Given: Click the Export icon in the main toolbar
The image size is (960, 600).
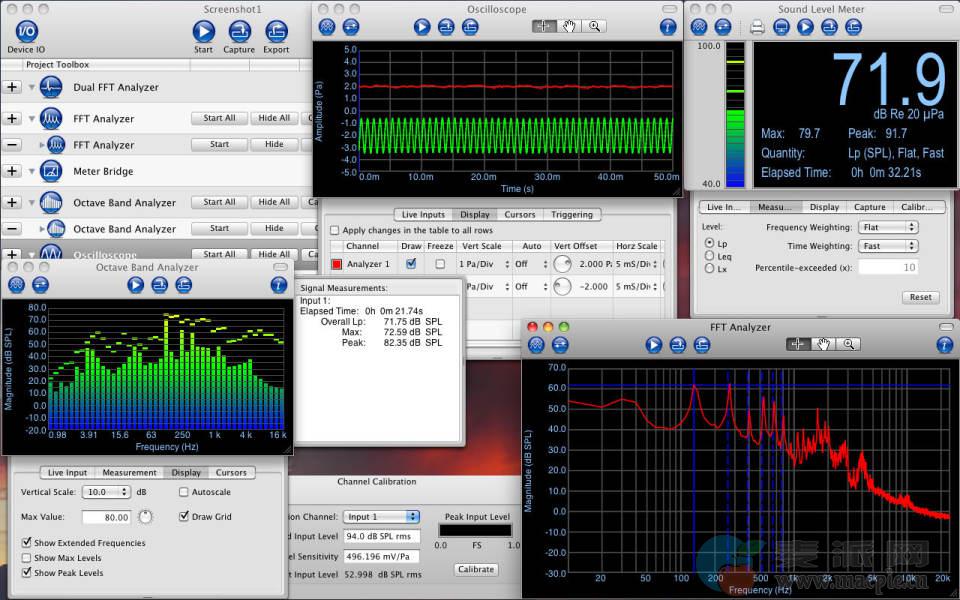Looking at the screenshot, I should [x=276, y=30].
